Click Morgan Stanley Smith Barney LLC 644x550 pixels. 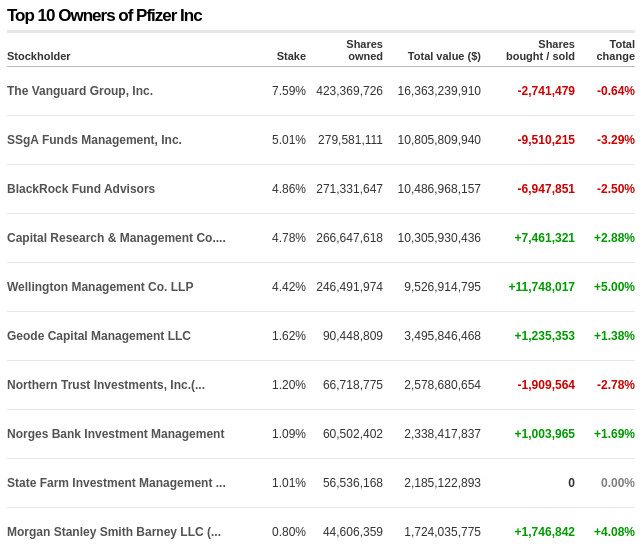tap(114, 532)
